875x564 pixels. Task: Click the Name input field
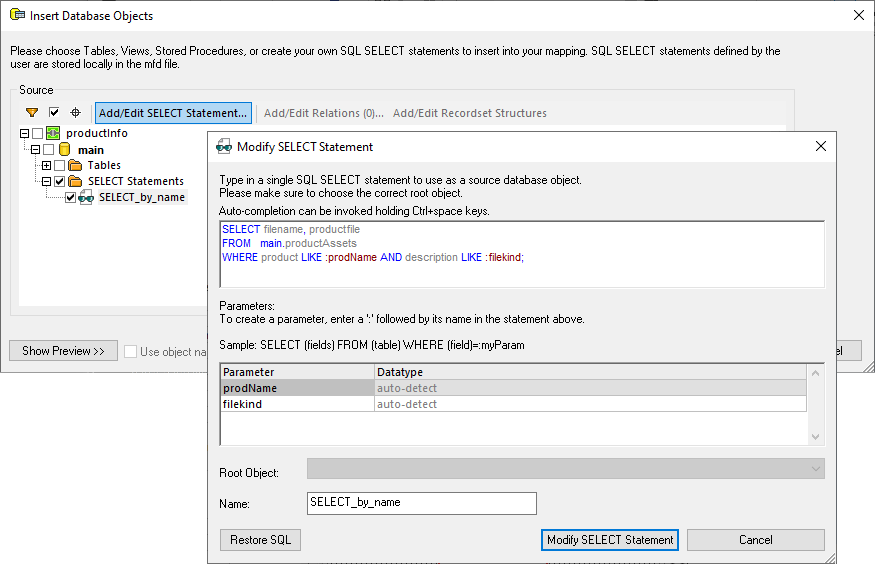point(421,503)
